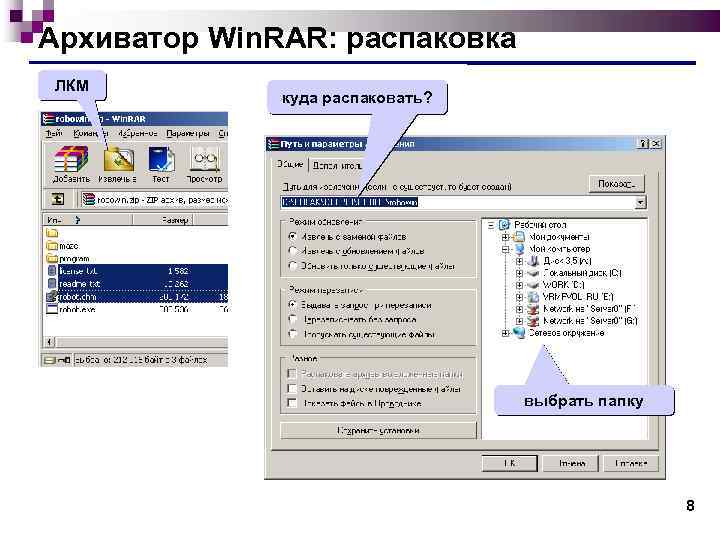
Task: Select Мой компьютер in folder tree
Action: click(553, 249)
